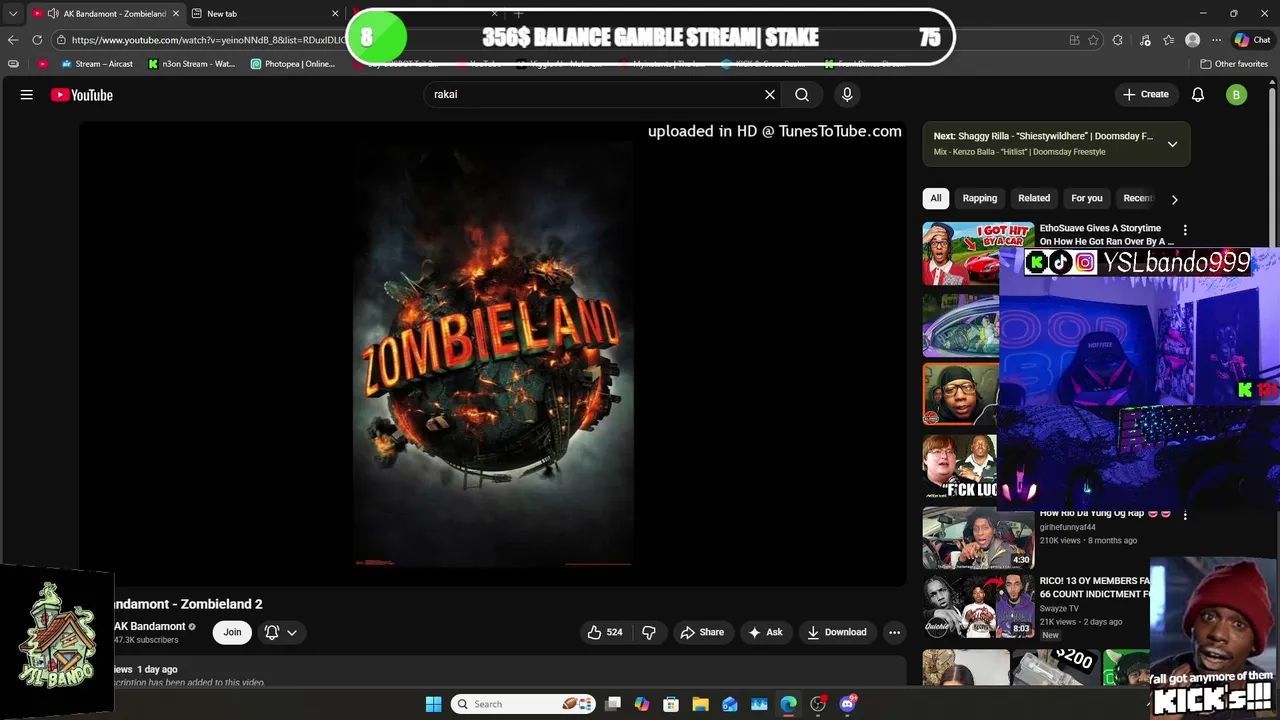Click the girlhefunnyaf44 channel name
This screenshot has height=720, width=1280.
pyautogui.click(x=1068, y=527)
